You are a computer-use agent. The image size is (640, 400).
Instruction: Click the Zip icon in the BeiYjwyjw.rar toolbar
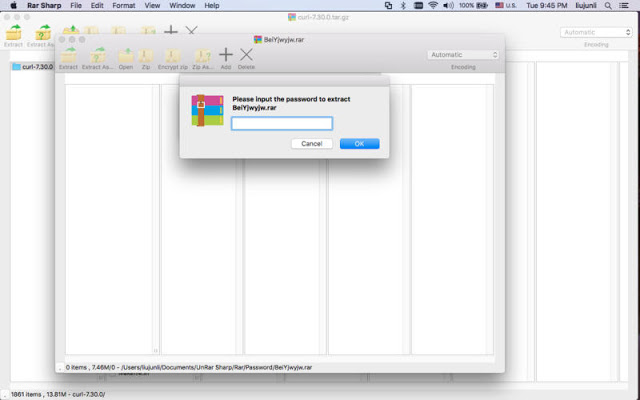click(x=146, y=58)
